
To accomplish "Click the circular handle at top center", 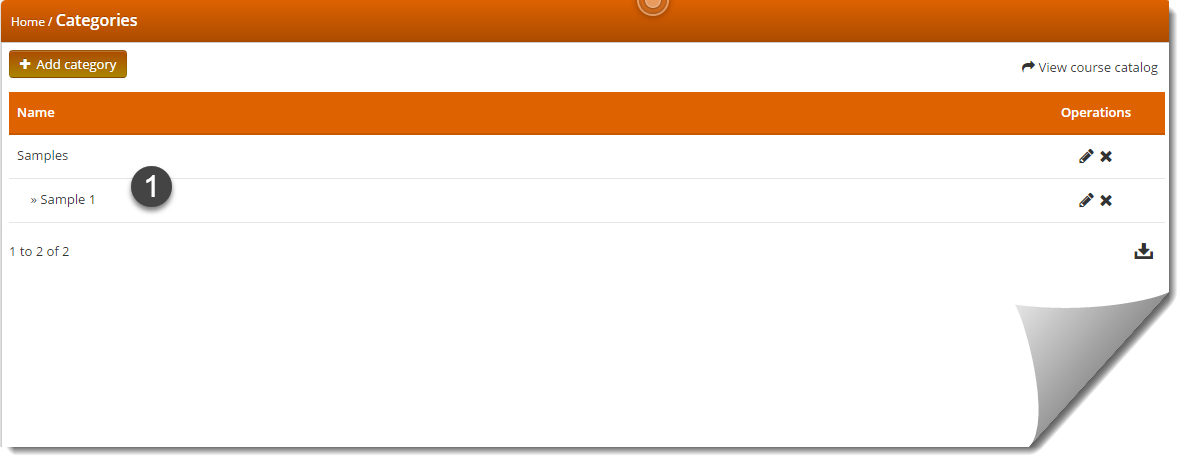I will pyautogui.click(x=653, y=5).
